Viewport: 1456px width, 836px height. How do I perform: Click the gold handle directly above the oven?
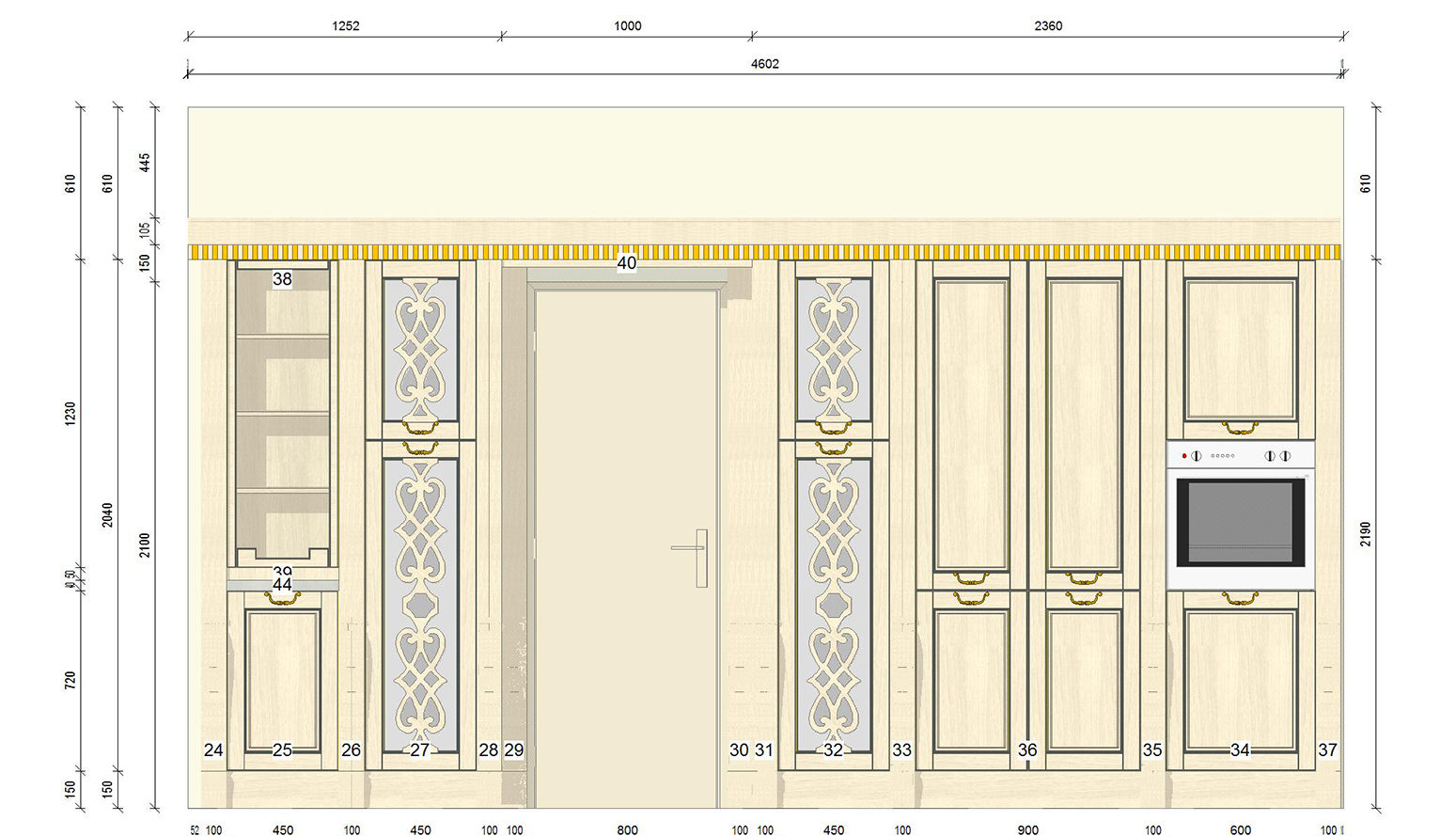click(x=1240, y=429)
